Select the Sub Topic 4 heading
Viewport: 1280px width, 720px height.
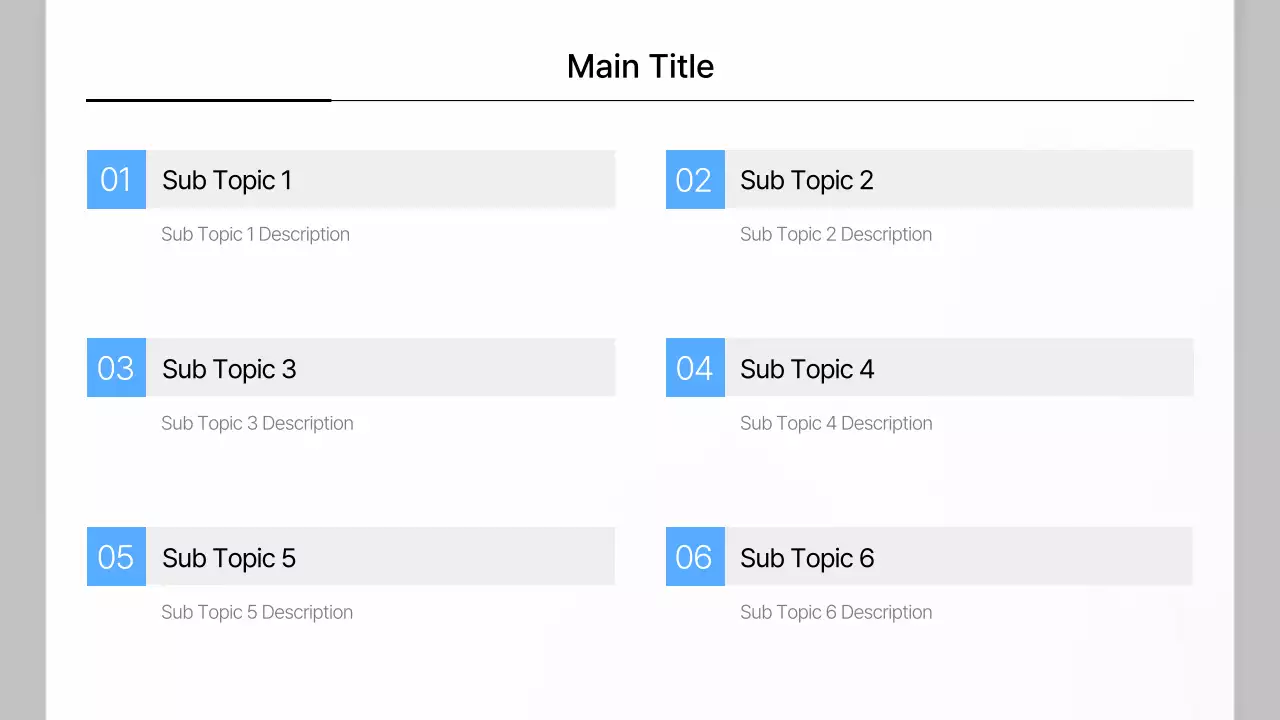click(807, 369)
